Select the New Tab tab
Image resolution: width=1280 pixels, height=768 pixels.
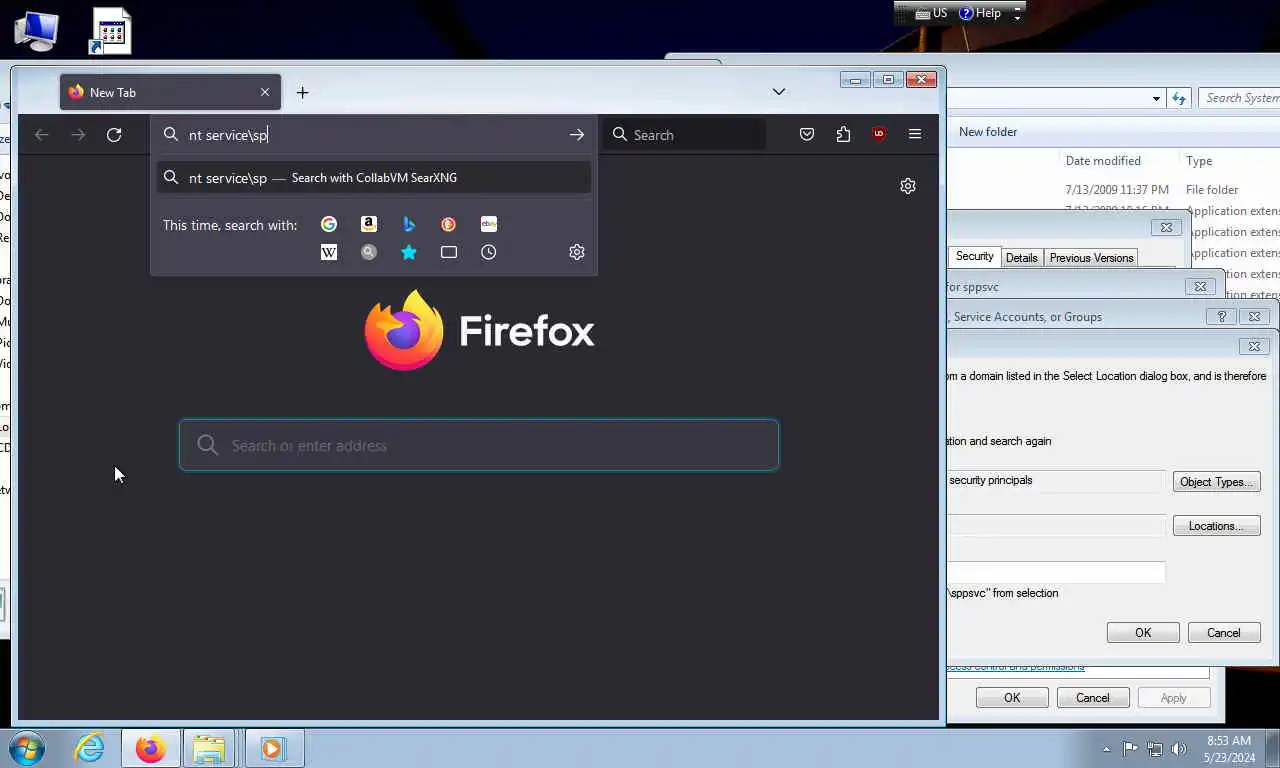[x=170, y=92]
